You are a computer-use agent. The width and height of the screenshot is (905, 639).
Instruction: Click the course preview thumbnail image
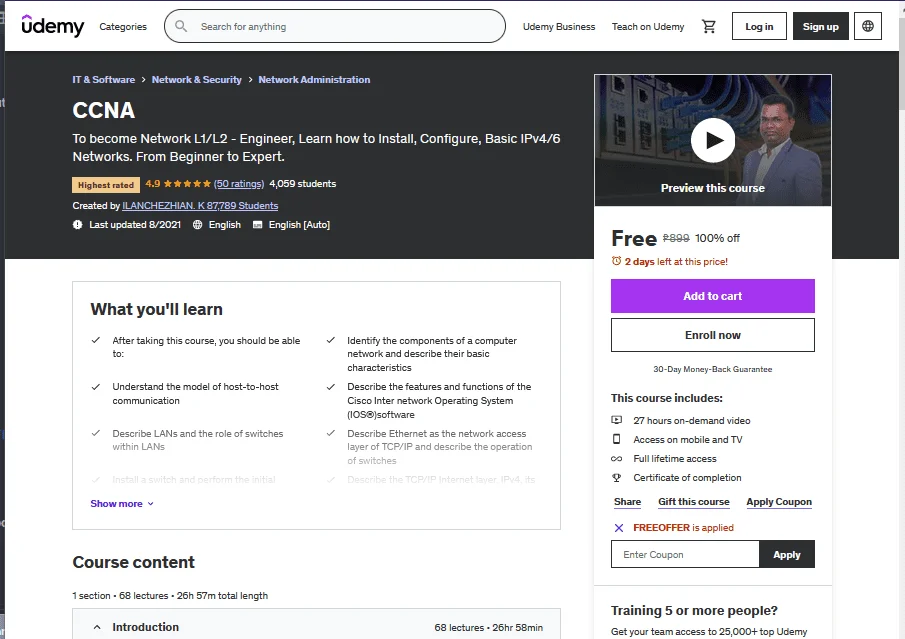[x=713, y=140]
